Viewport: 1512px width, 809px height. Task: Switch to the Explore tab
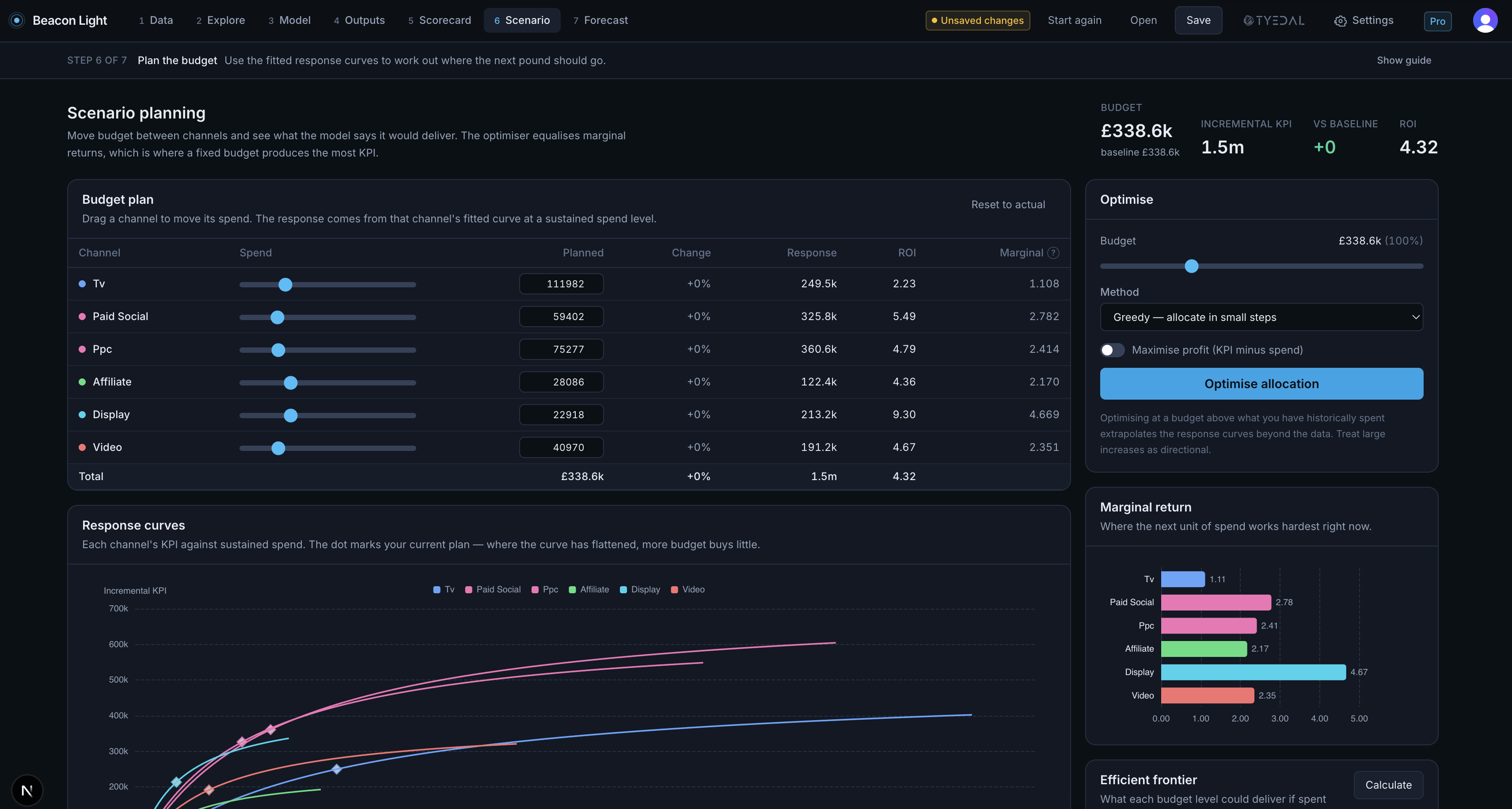coord(220,20)
